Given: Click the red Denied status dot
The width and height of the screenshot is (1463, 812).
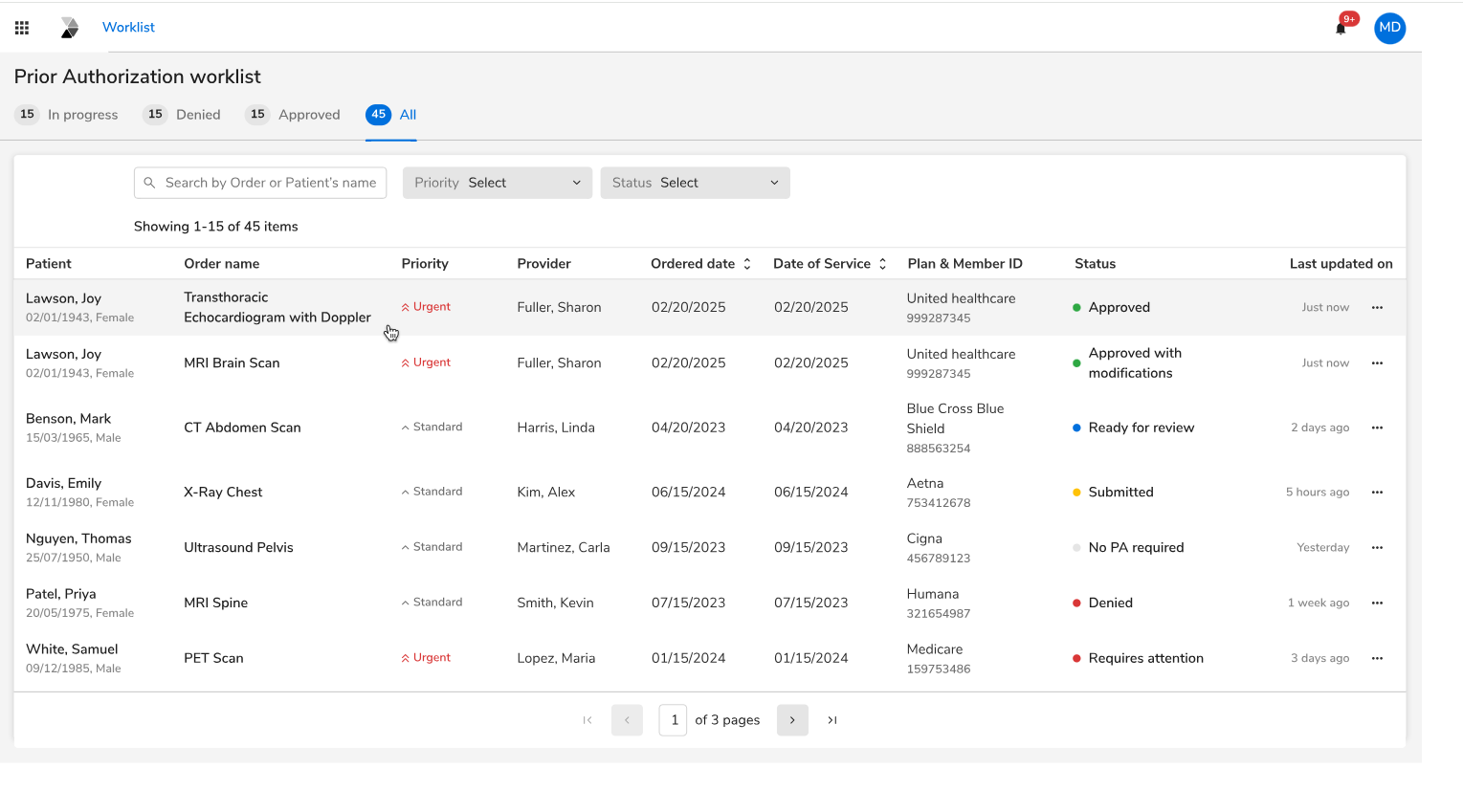Looking at the screenshot, I should tap(1076, 603).
